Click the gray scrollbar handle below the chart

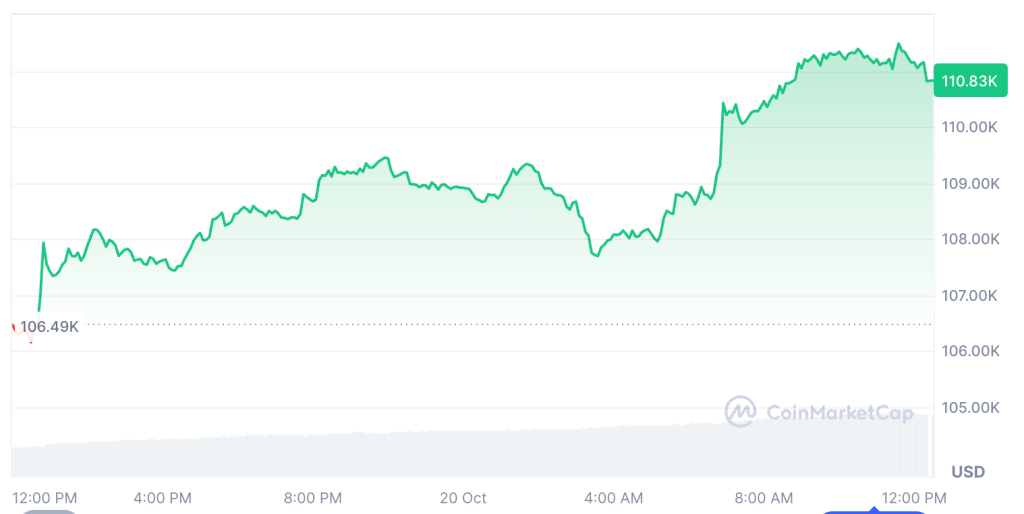[50, 512]
